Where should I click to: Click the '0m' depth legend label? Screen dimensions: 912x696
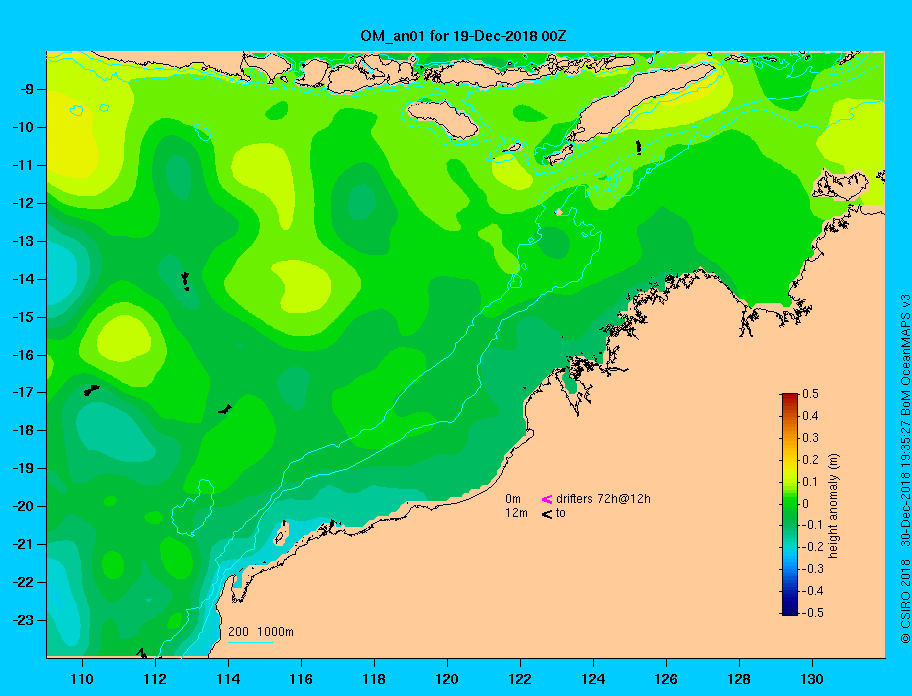click(x=513, y=499)
